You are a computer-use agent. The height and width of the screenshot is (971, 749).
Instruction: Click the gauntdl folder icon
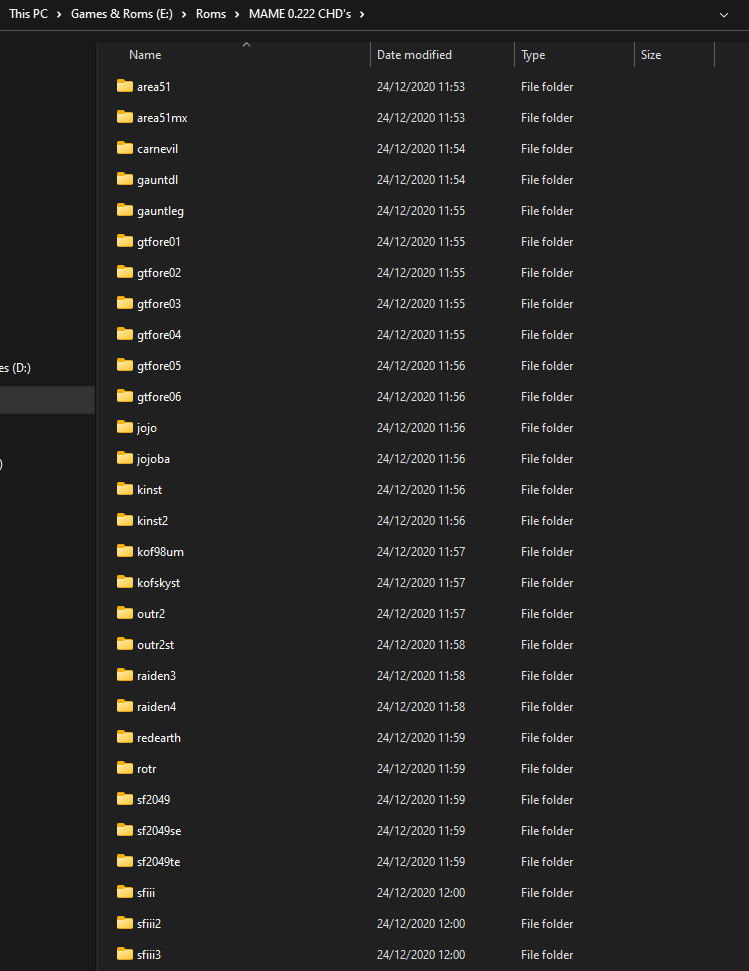[x=125, y=179]
